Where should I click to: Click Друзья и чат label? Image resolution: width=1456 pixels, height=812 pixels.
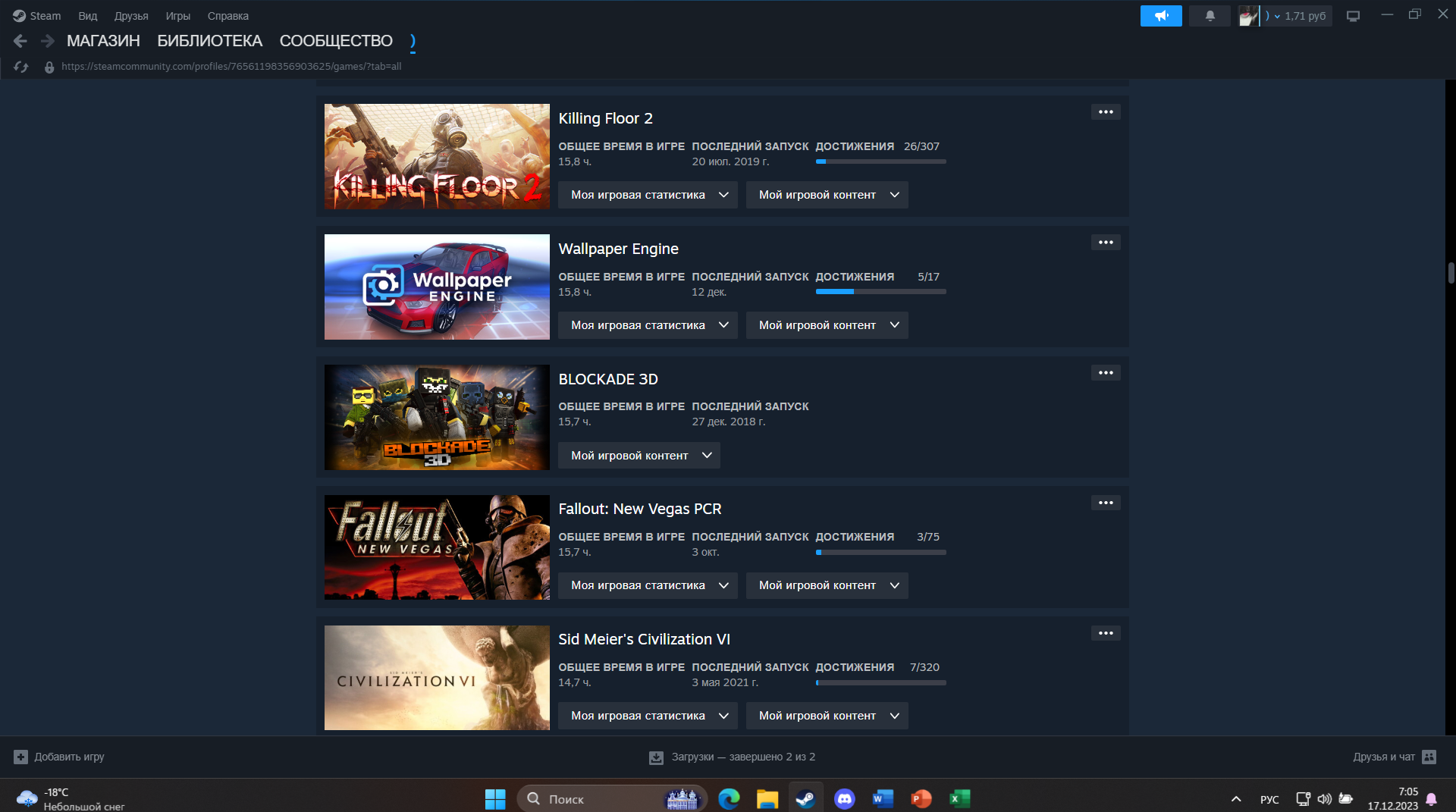pyautogui.click(x=1384, y=757)
